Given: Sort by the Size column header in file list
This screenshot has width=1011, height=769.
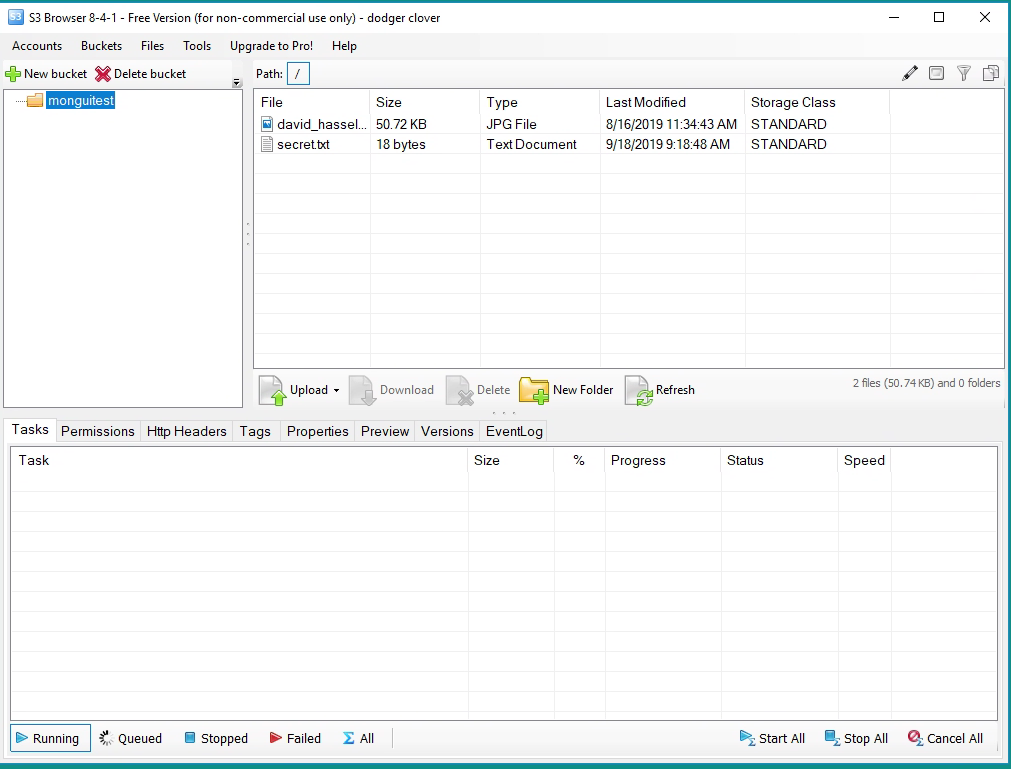Looking at the screenshot, I should point(425,102).
